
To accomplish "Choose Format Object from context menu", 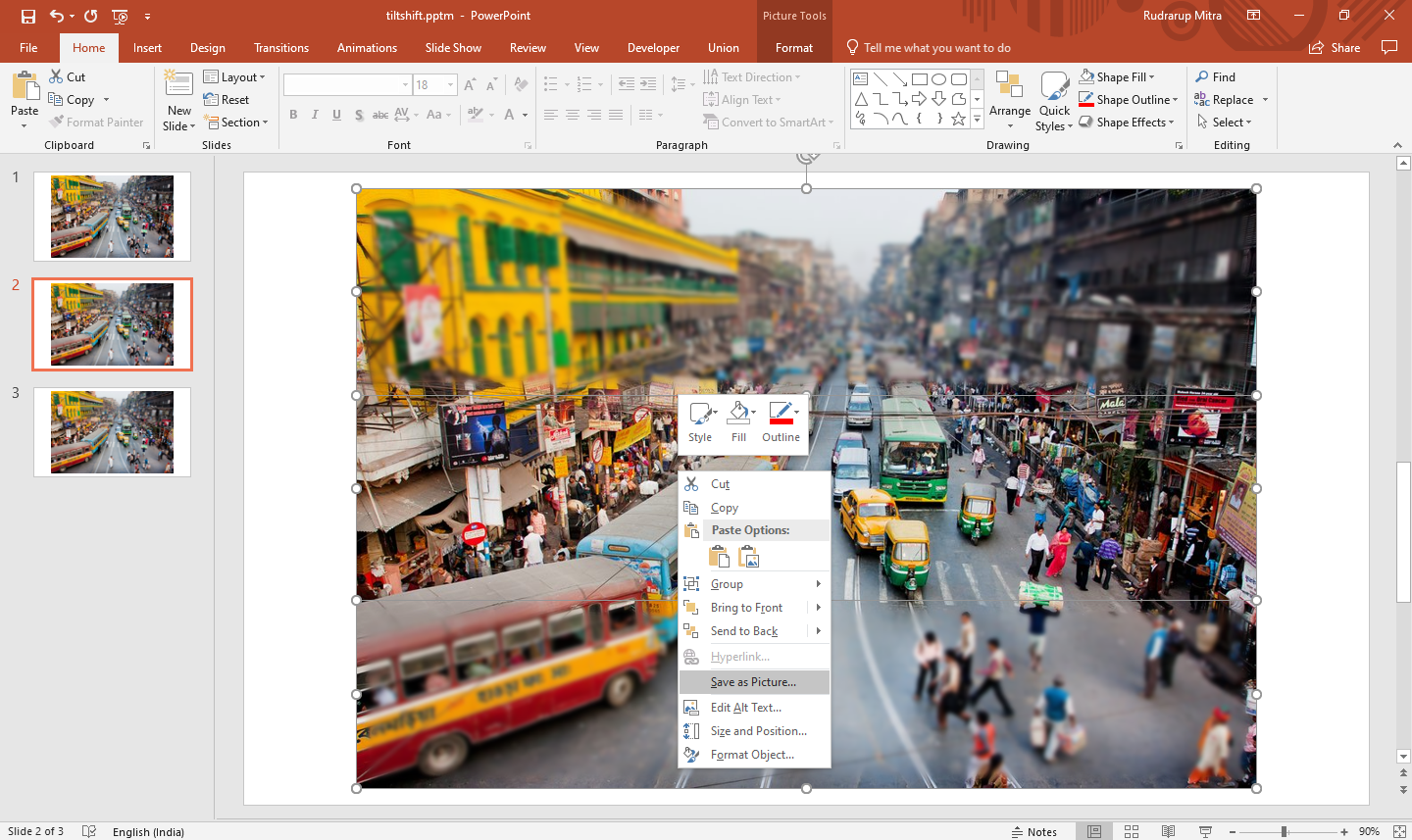I will (754, 755).
